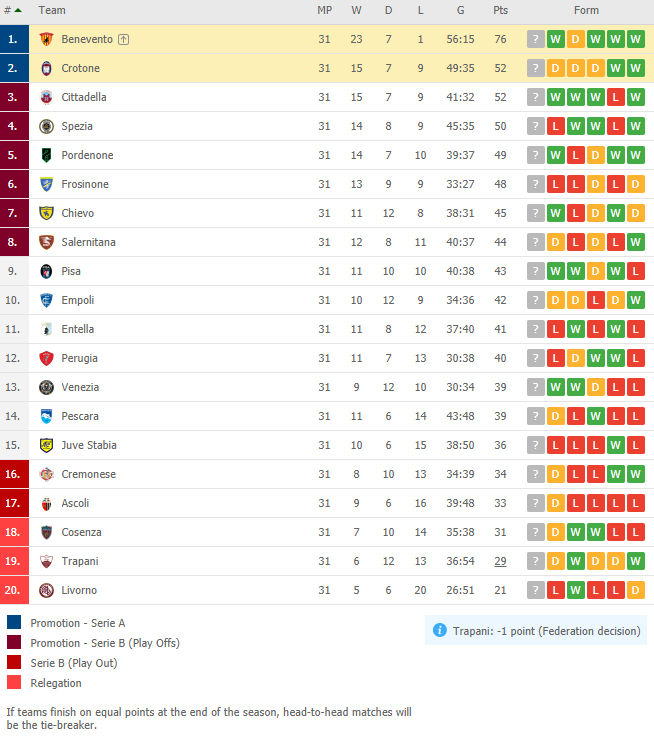Viewport: 654px width, 738px height.
Task: Click Livorno's latest D form badge
Action: pos(636,590)
